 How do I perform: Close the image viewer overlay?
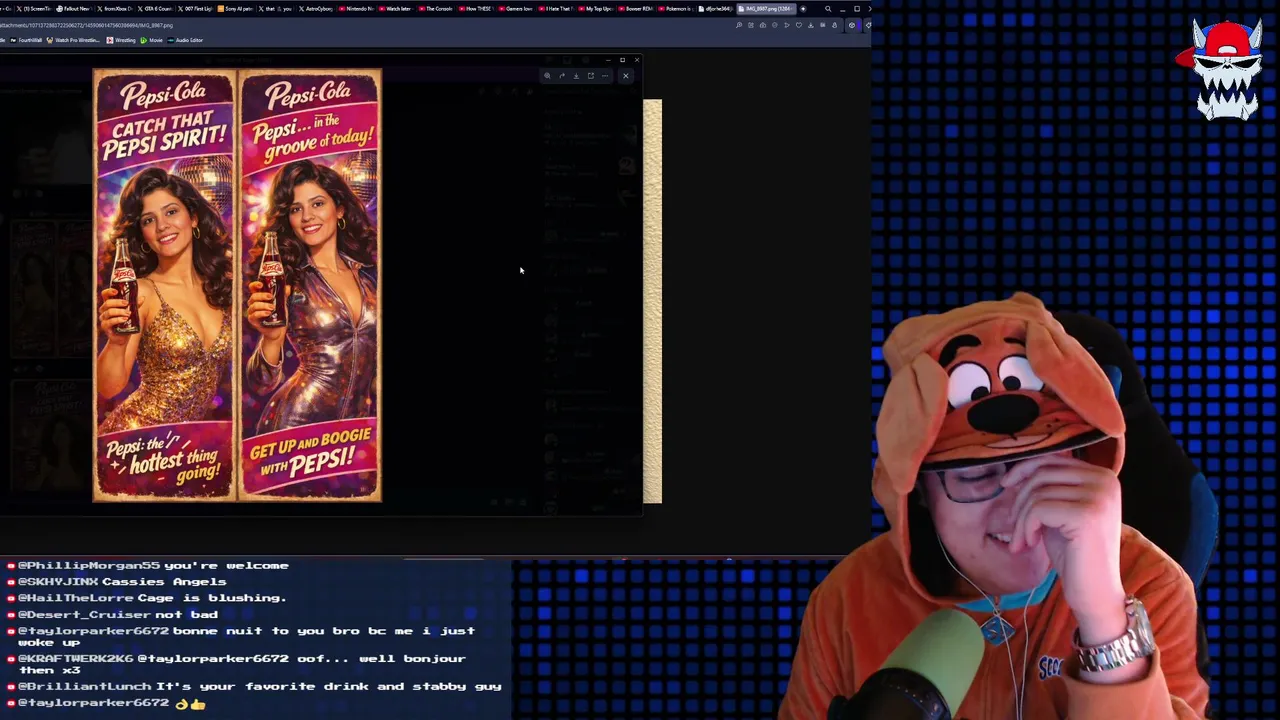coord(626,76)
